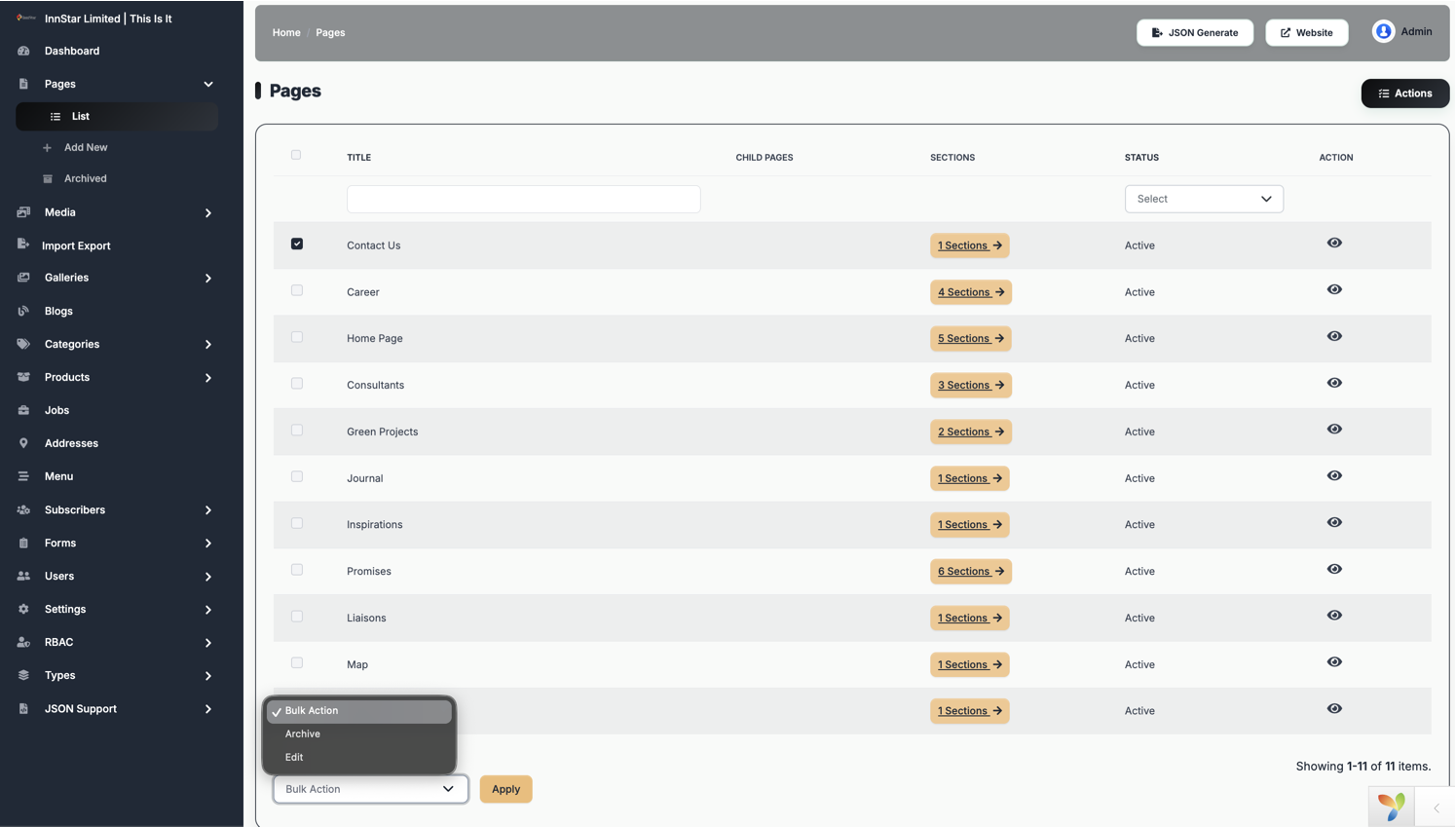
Task: View the Home Page eye icon
Action: pyautogui.click(x=1334, y=336)
